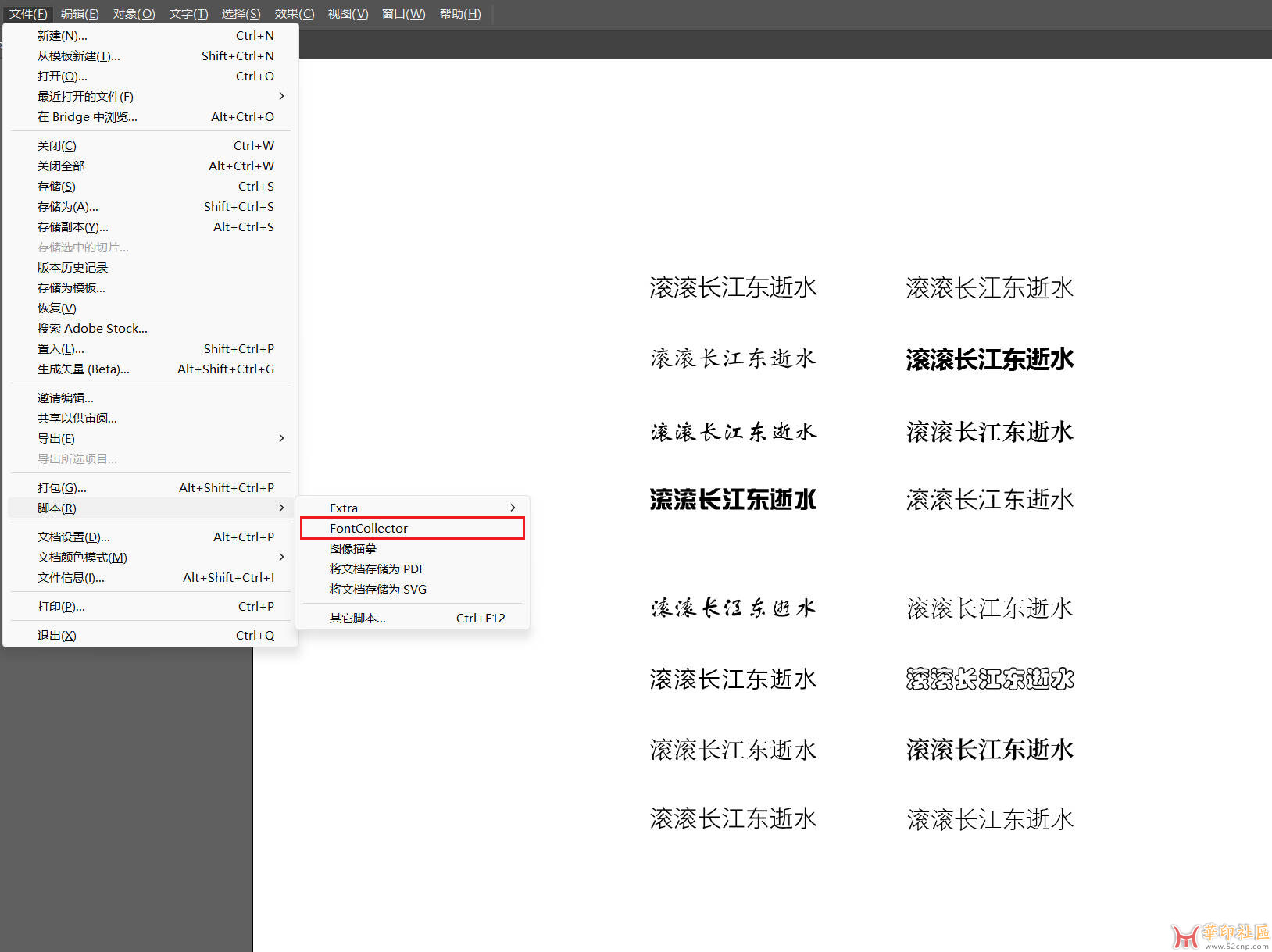Choose 搜索 Adobe Stock... entry

151,329
